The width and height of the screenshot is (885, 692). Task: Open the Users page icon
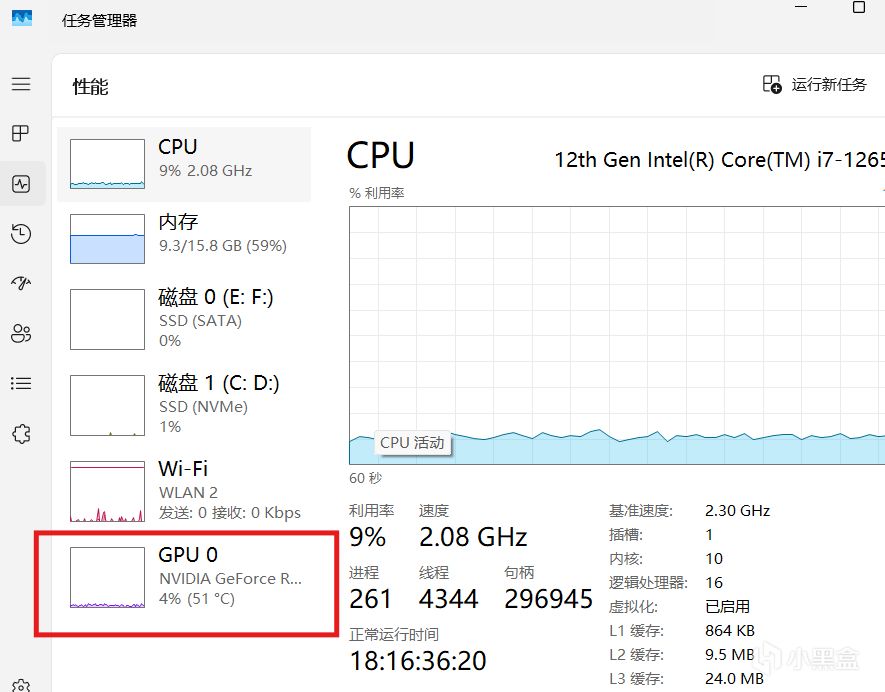(x=21, y=334)
